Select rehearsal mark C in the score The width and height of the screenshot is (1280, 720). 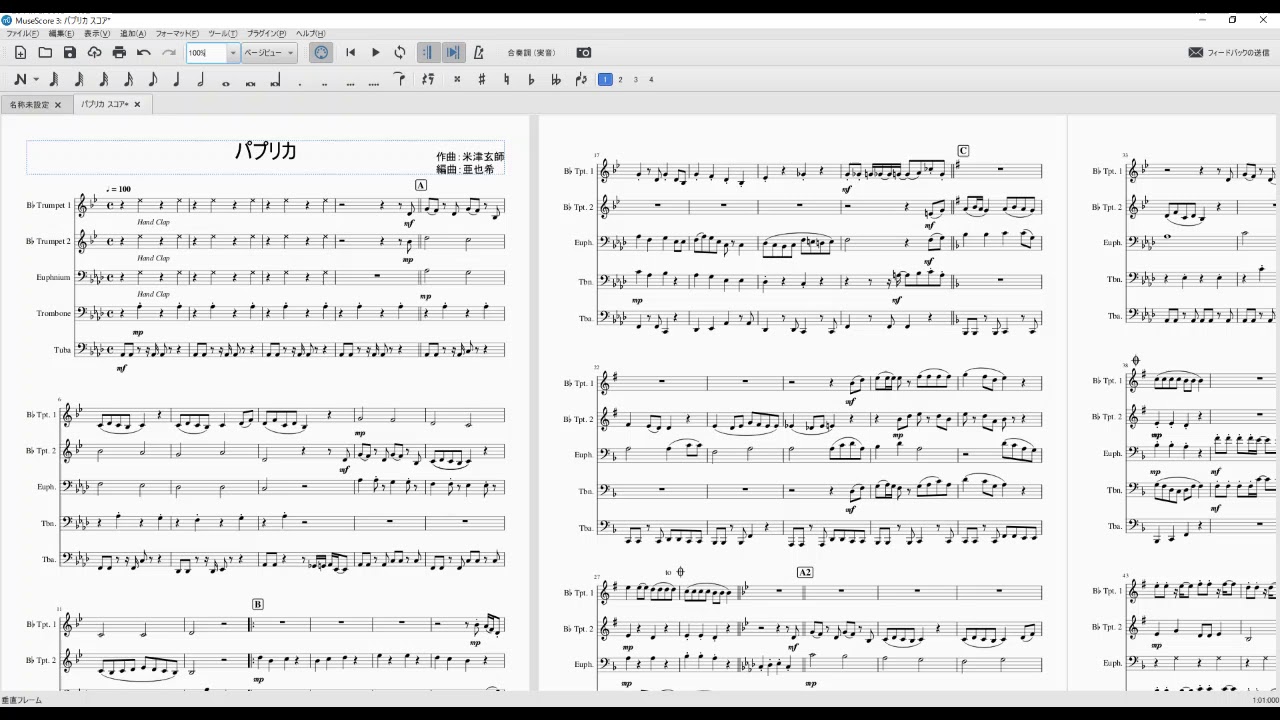(963, 151)
